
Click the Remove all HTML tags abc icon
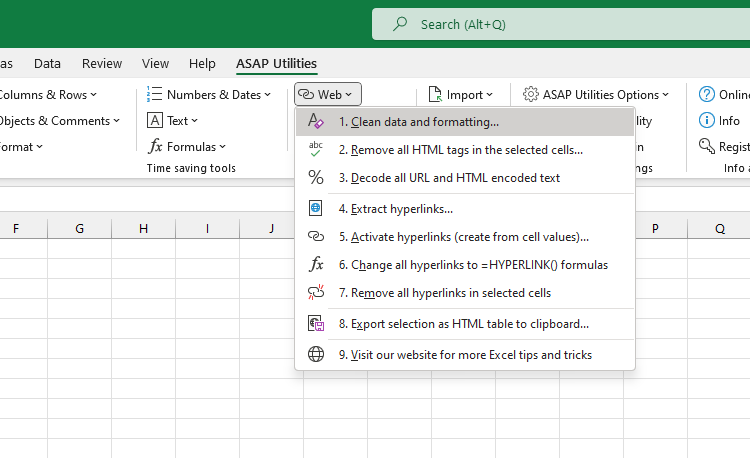[x=316, y=149]
